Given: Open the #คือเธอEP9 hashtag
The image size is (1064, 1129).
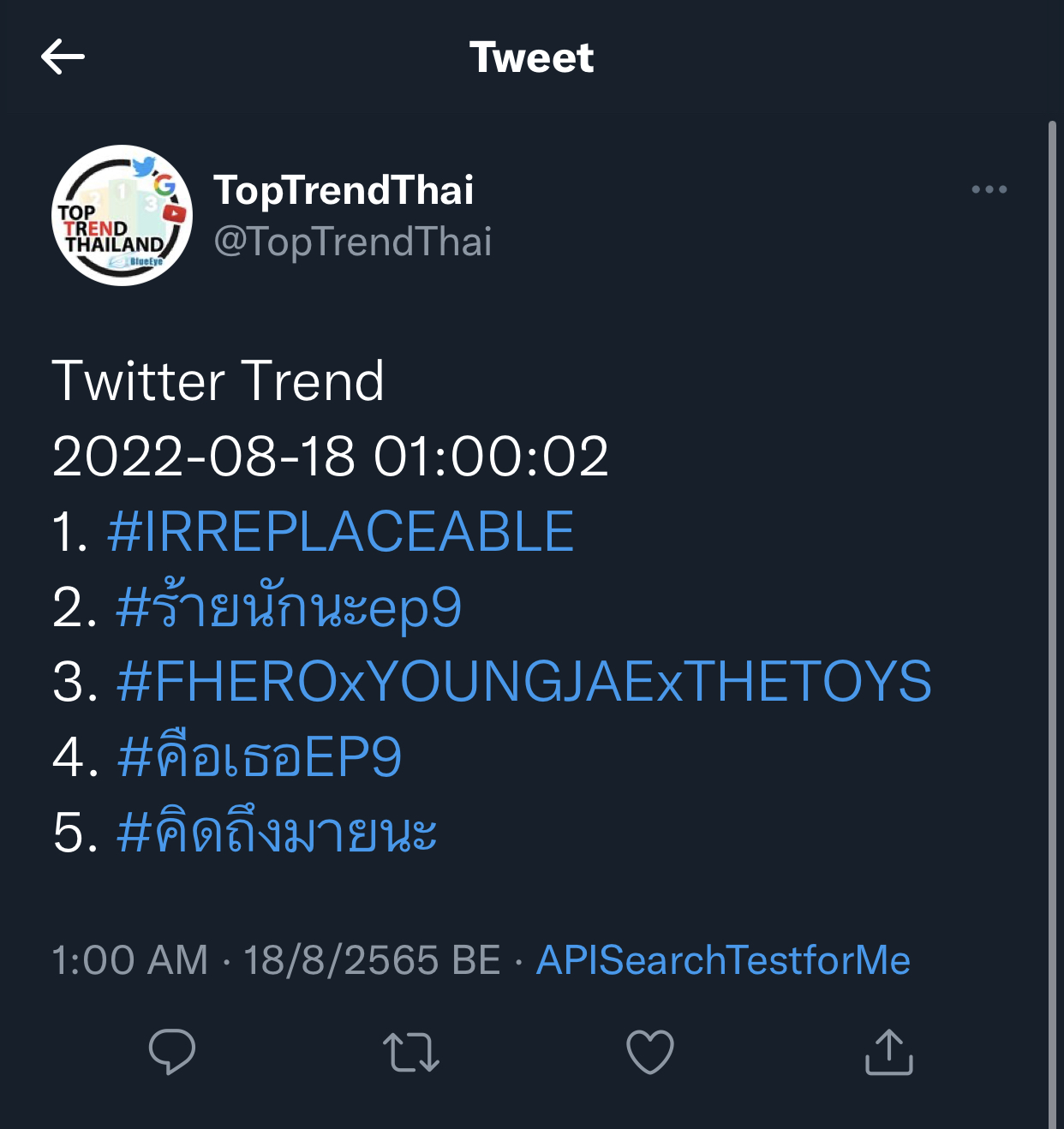Looking at the screenshot, I should pos(259,757).
